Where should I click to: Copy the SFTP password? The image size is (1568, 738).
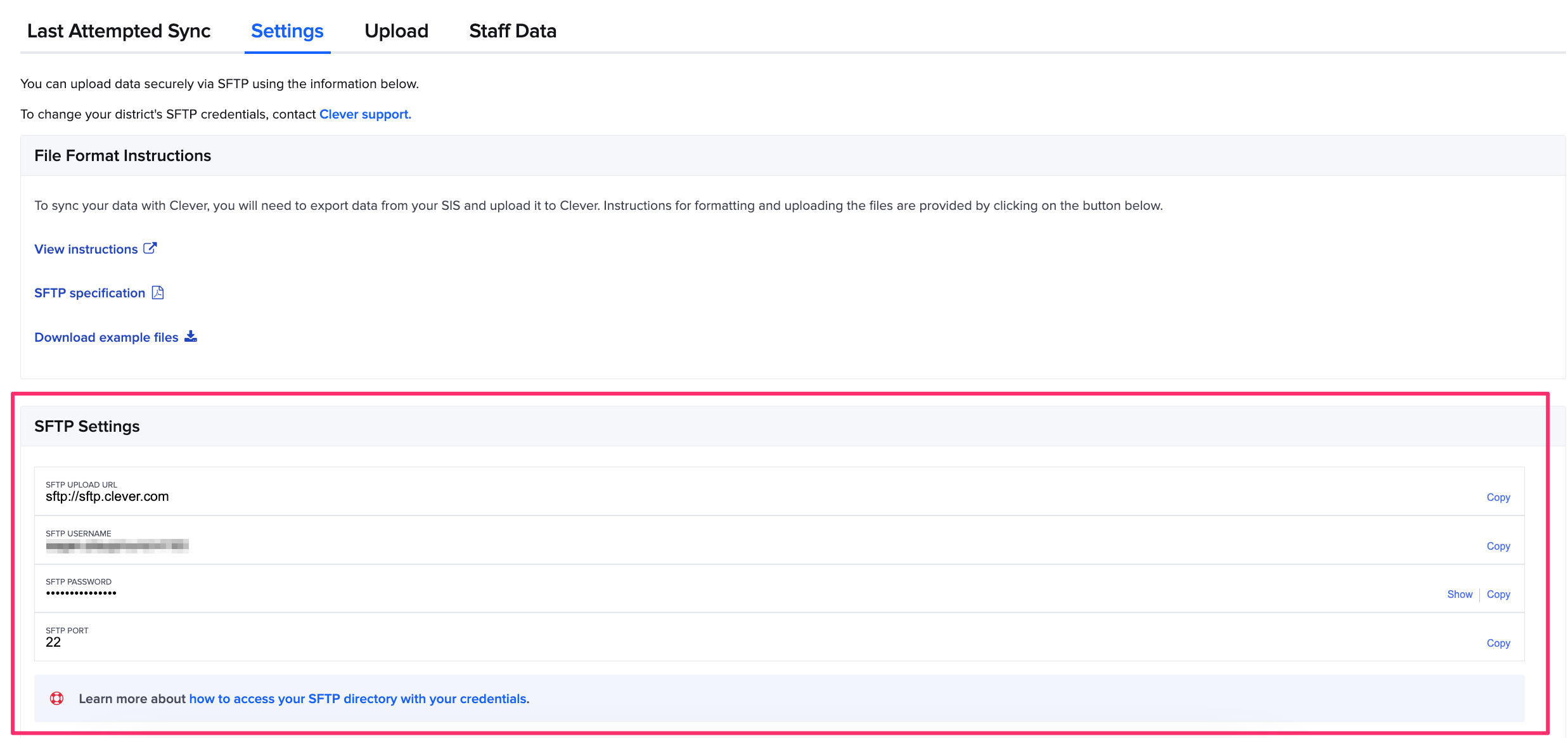coord(1498,594)
